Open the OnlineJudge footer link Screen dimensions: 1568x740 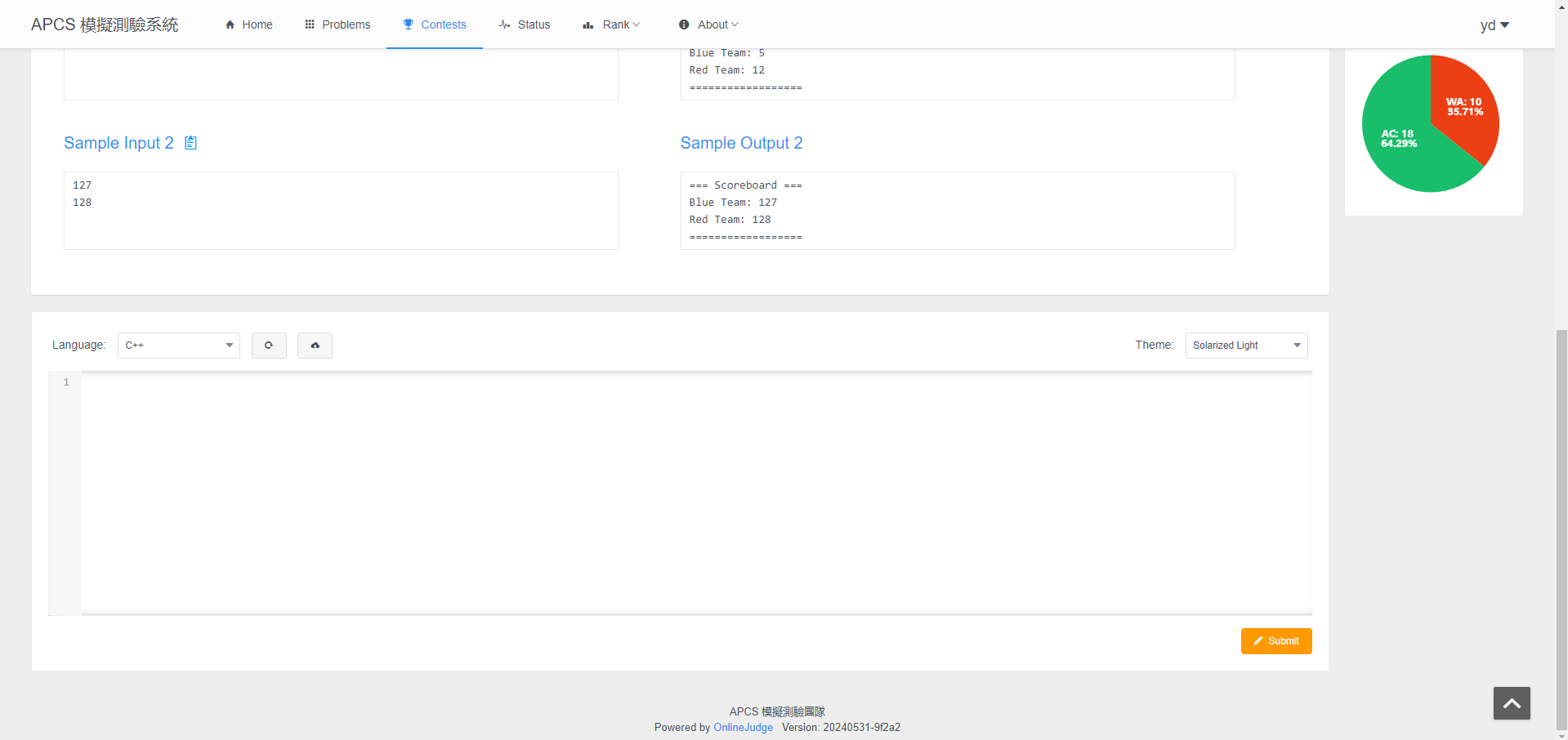point(743,727)
